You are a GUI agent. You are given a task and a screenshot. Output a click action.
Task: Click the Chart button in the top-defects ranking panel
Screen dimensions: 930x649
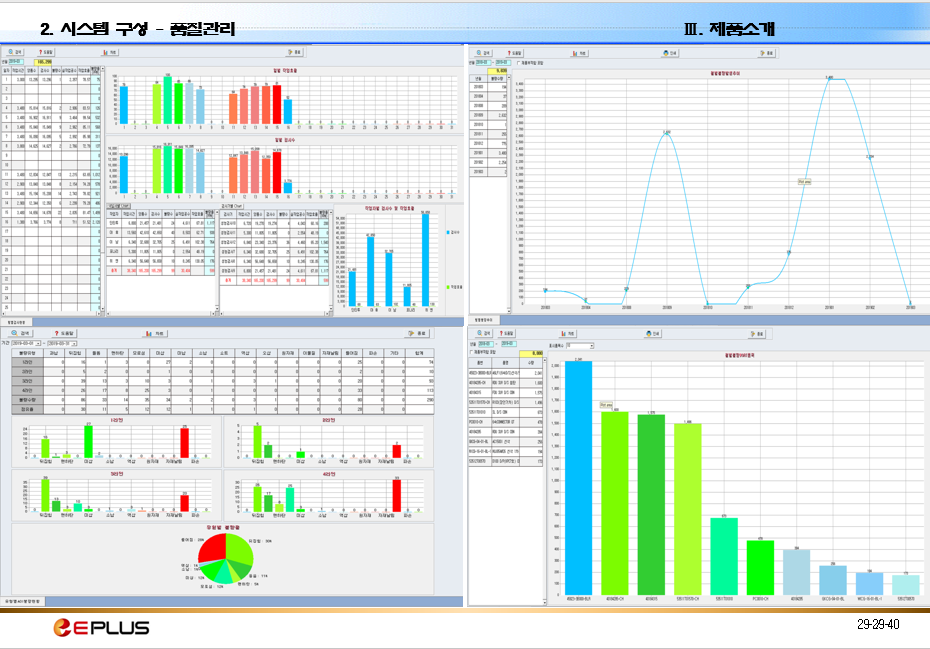pyautogui.click(x=568, y=333)
